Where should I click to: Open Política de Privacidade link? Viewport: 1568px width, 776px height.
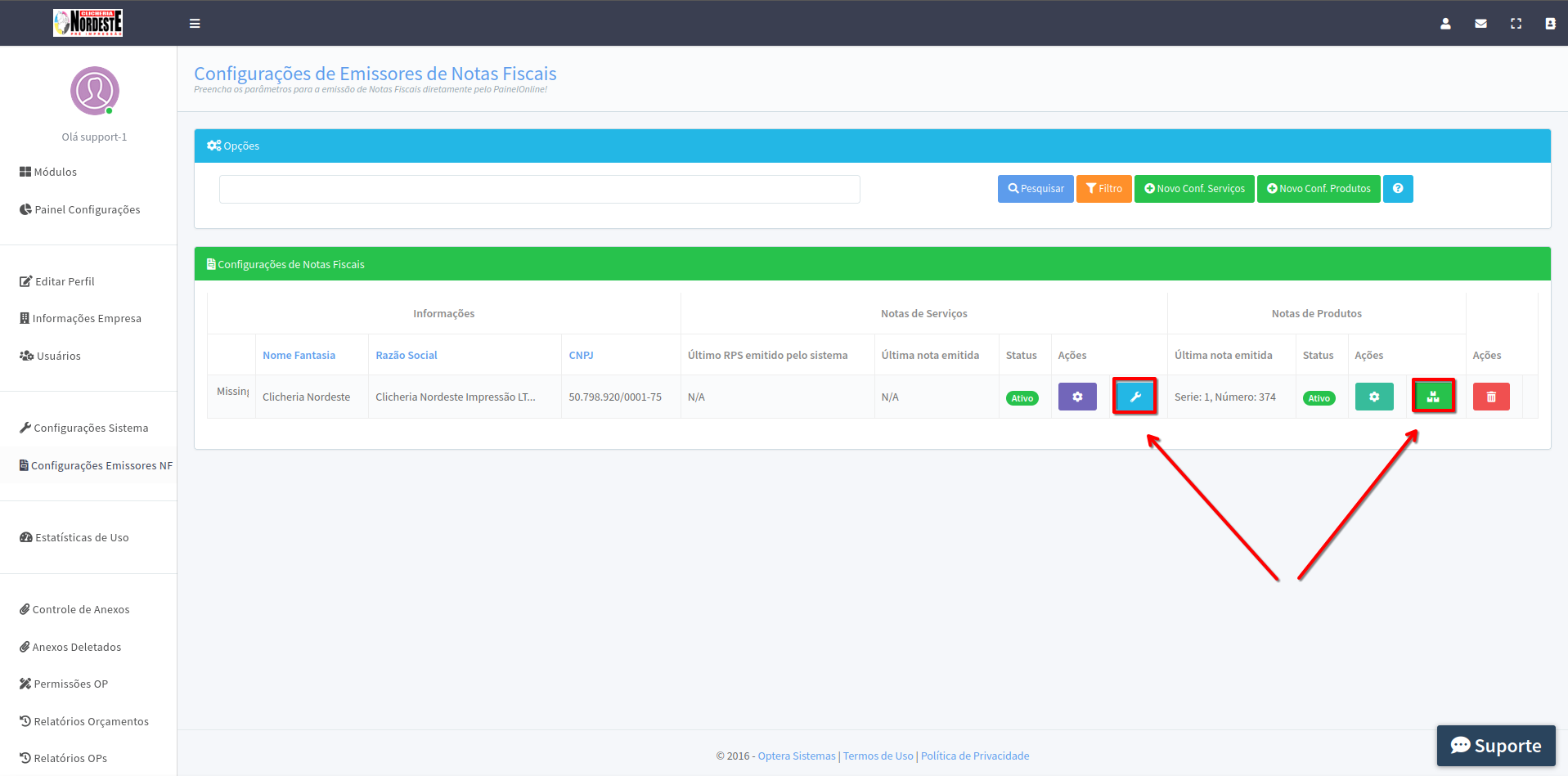coord(975,756)
